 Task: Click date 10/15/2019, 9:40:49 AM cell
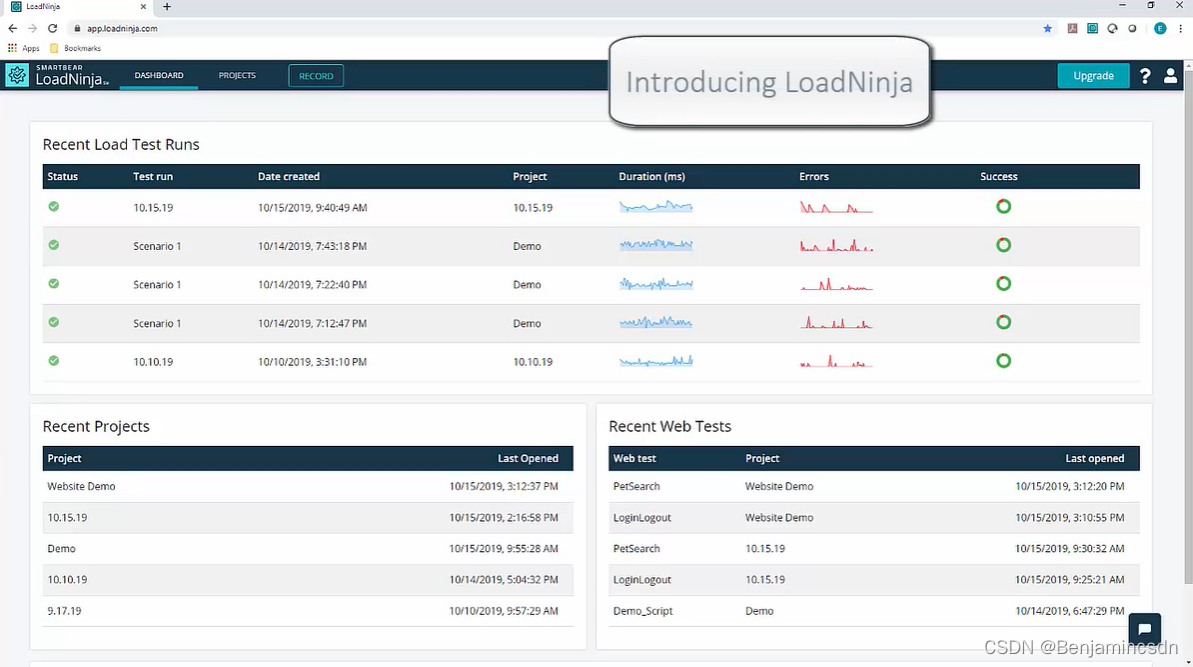[313, 208]
